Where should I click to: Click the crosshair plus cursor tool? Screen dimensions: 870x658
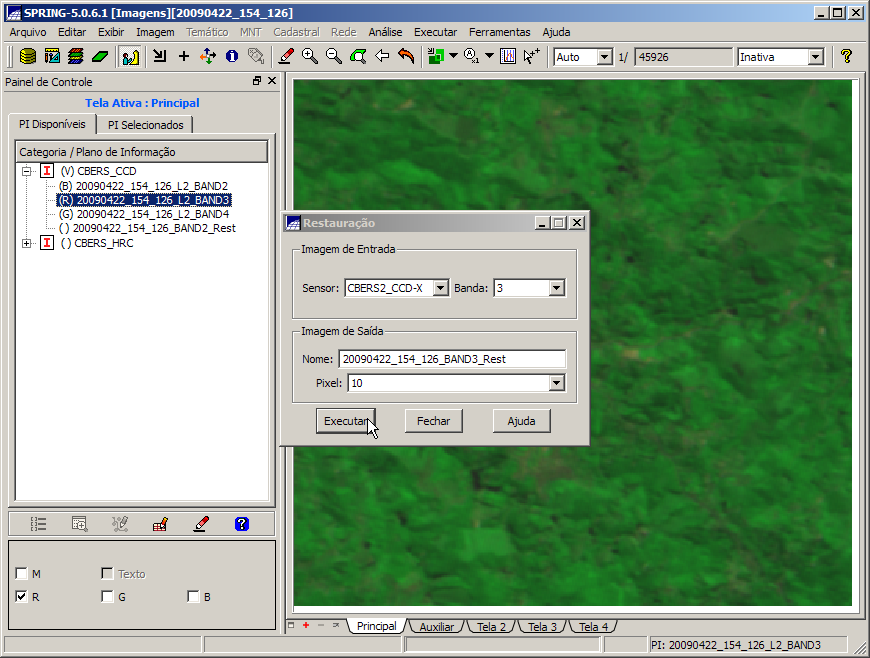tap(183, 57)
